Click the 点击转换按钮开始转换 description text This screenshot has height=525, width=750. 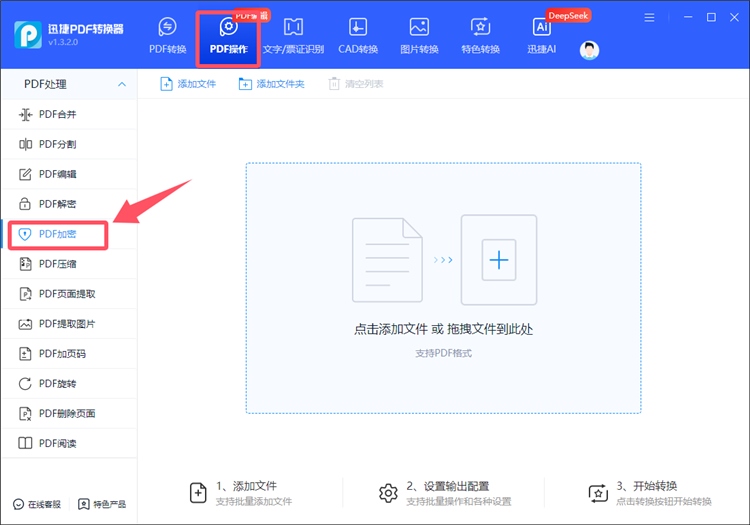click(x=664, y=502)
